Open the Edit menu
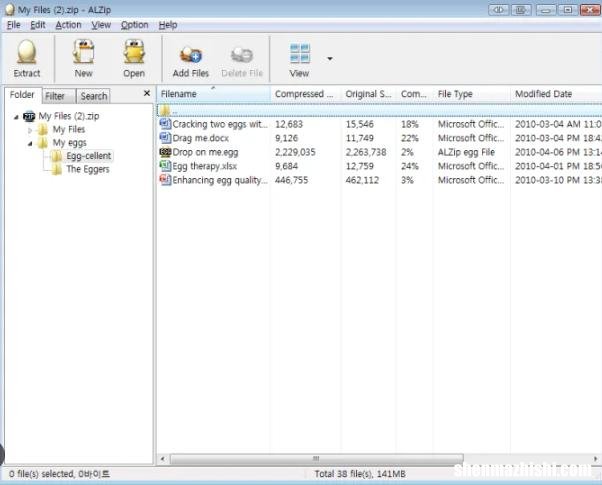 [38, 25]
